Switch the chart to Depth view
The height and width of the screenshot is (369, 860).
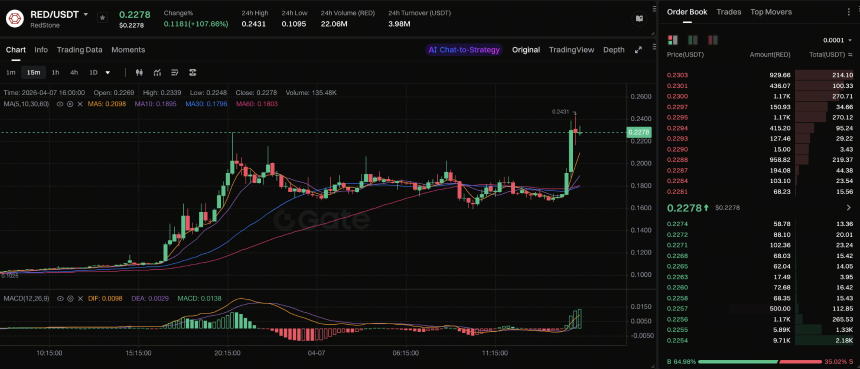(614, 50)
